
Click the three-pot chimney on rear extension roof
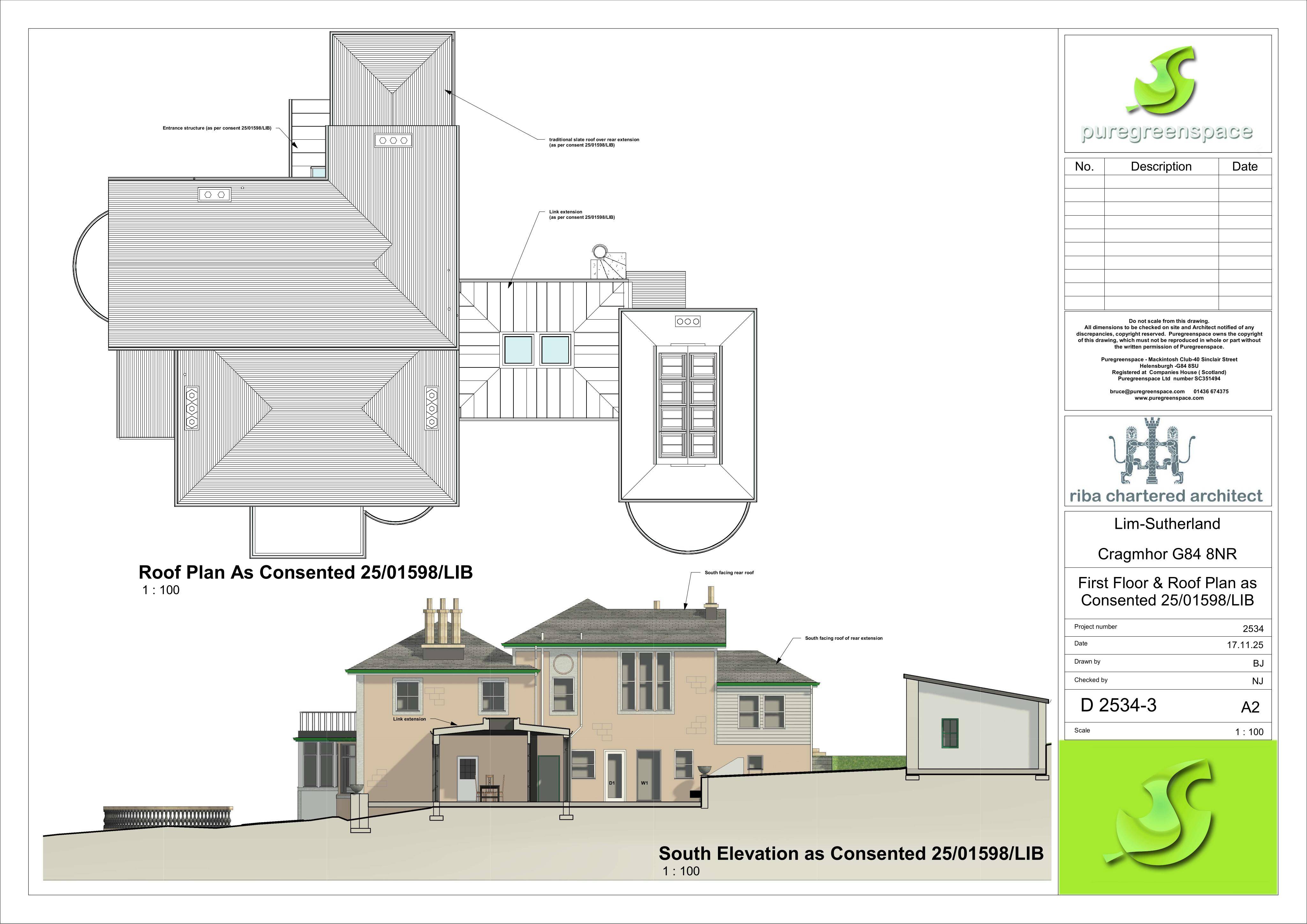coord(393,140)
